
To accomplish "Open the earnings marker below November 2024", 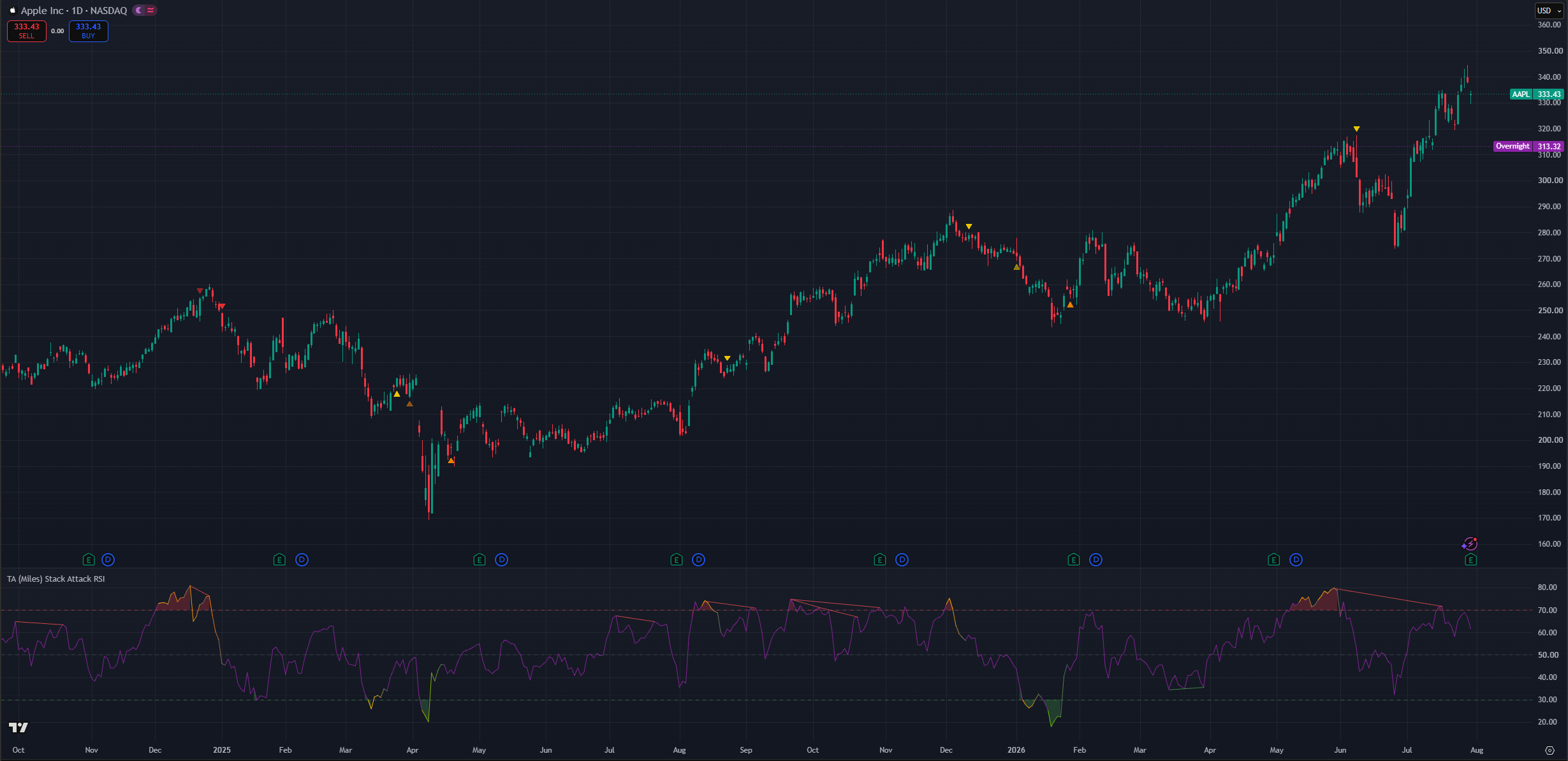I will tap(89, 560).
